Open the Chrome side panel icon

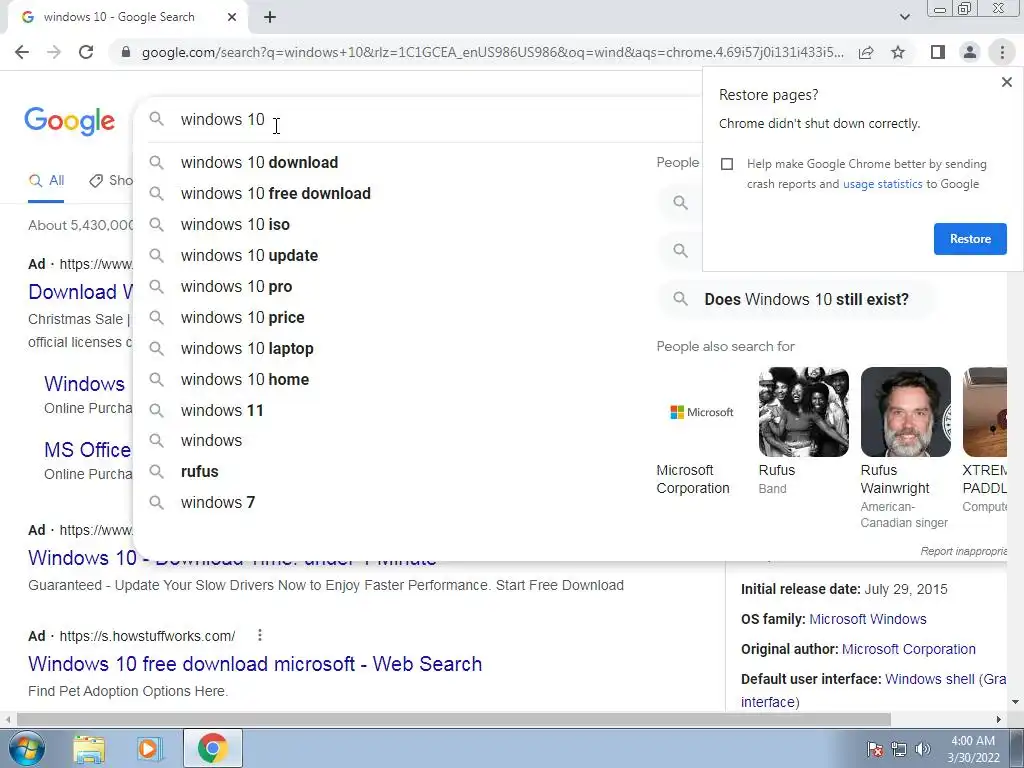coord(938,52)
